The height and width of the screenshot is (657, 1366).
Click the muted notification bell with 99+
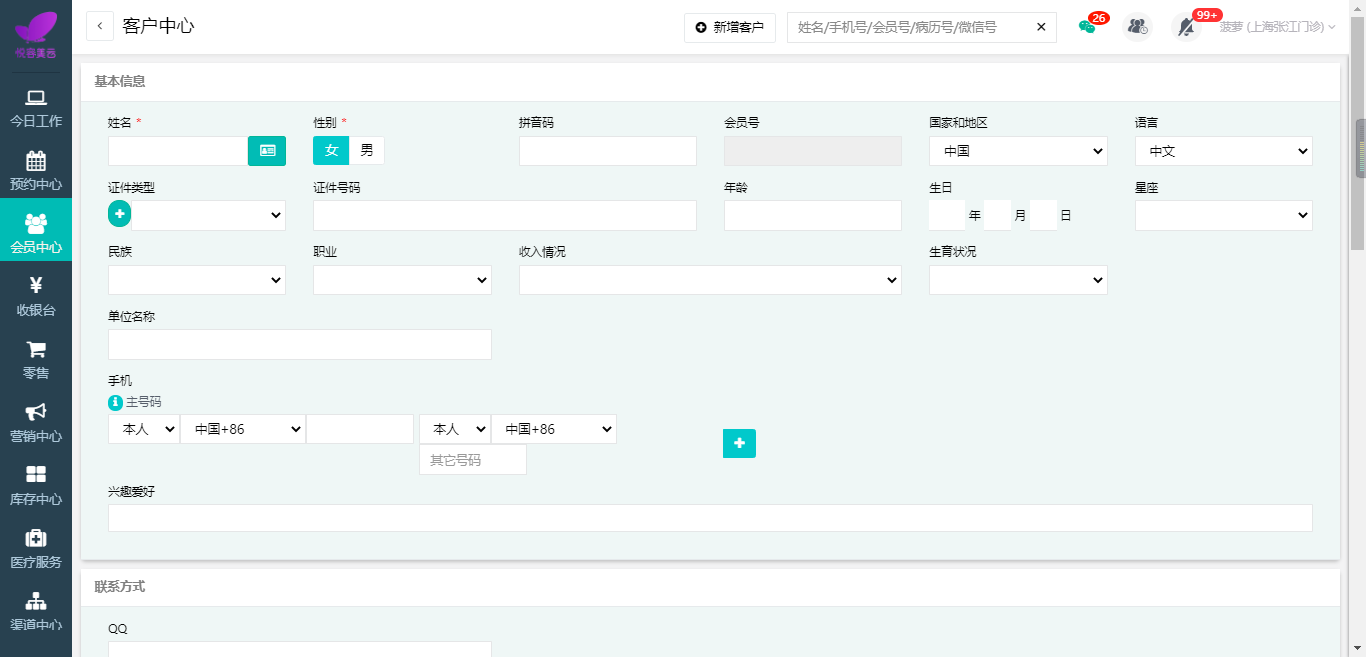[x=1186, y=27]
